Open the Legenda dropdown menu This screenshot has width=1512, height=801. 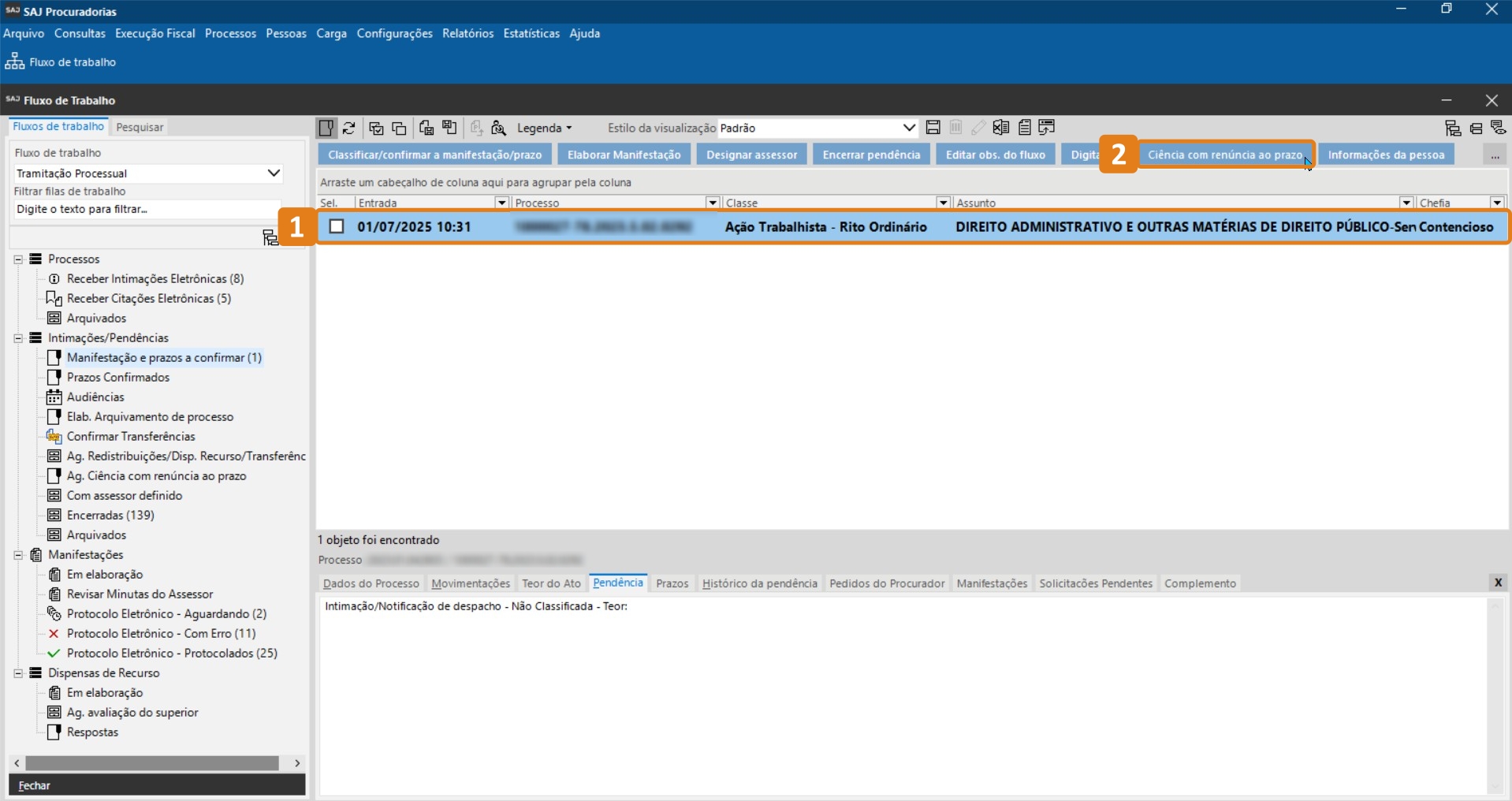coord(544,128)
